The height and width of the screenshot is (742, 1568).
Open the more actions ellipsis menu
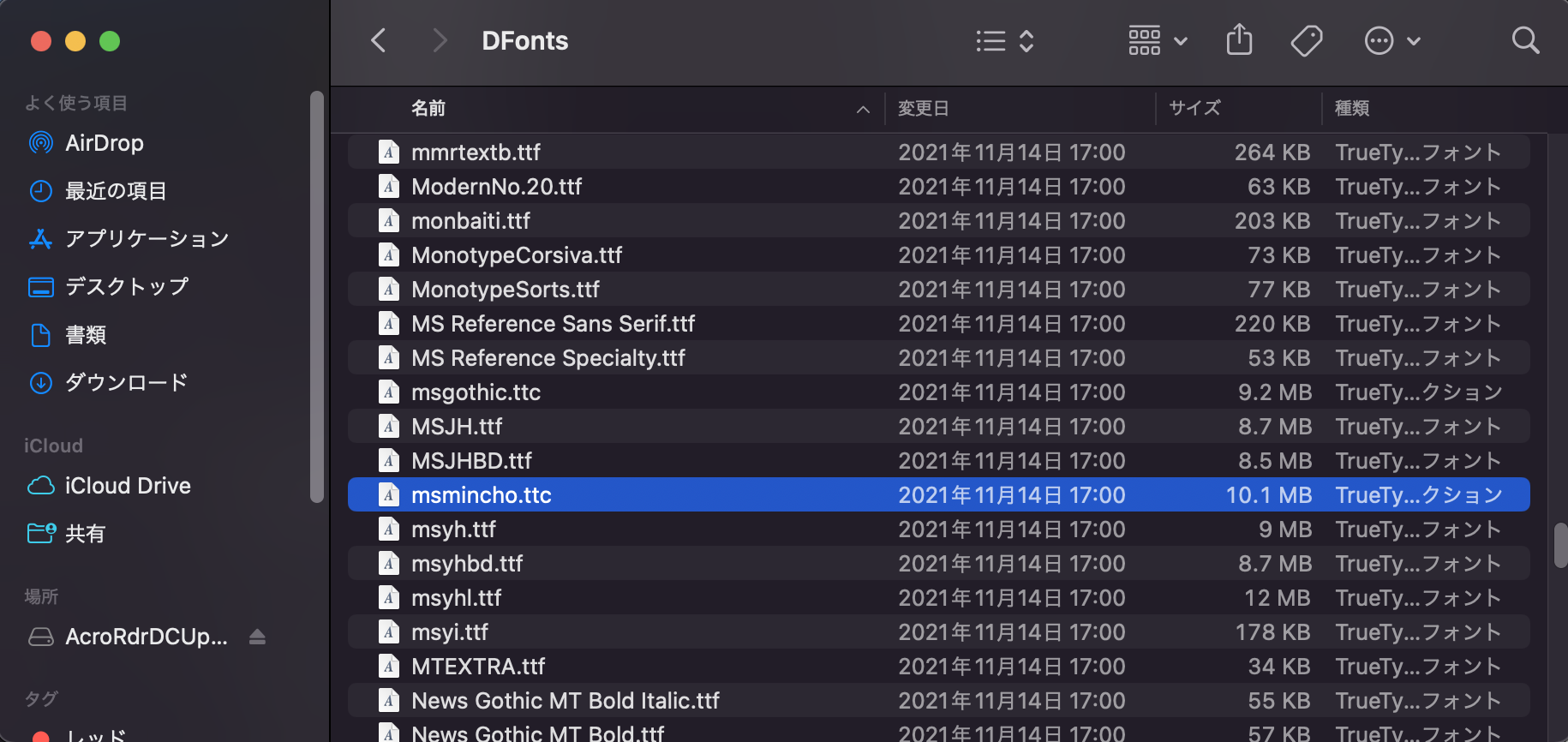(1391, 40)
